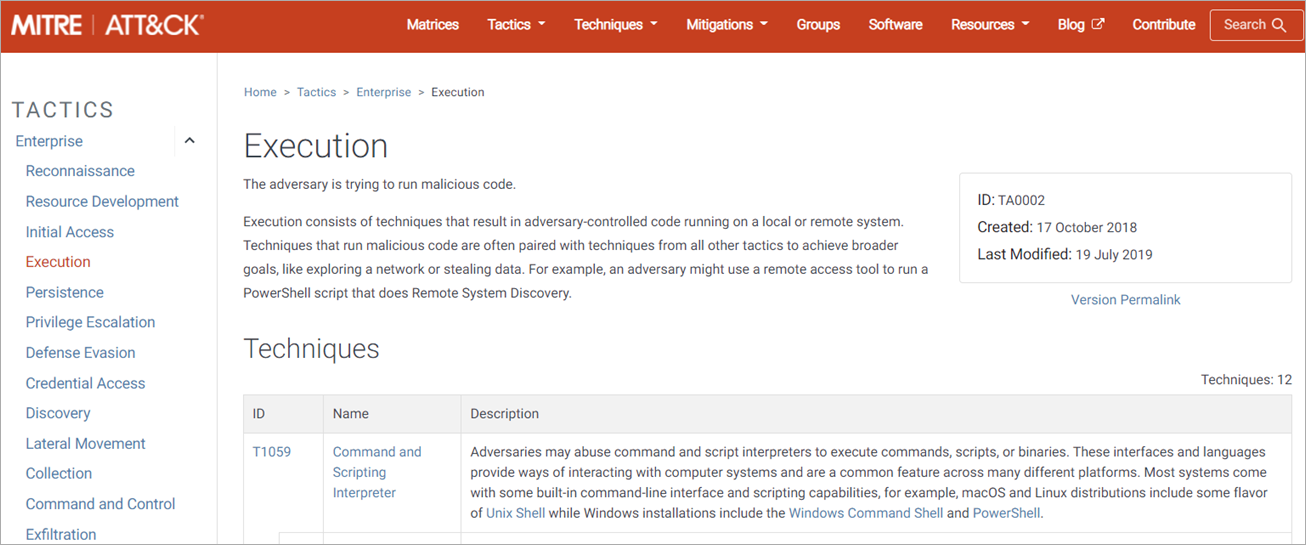The width and height of the screenshot is (1306, 545).
Task: Open the Techniques dropdown menu
Action: [615, 25]
